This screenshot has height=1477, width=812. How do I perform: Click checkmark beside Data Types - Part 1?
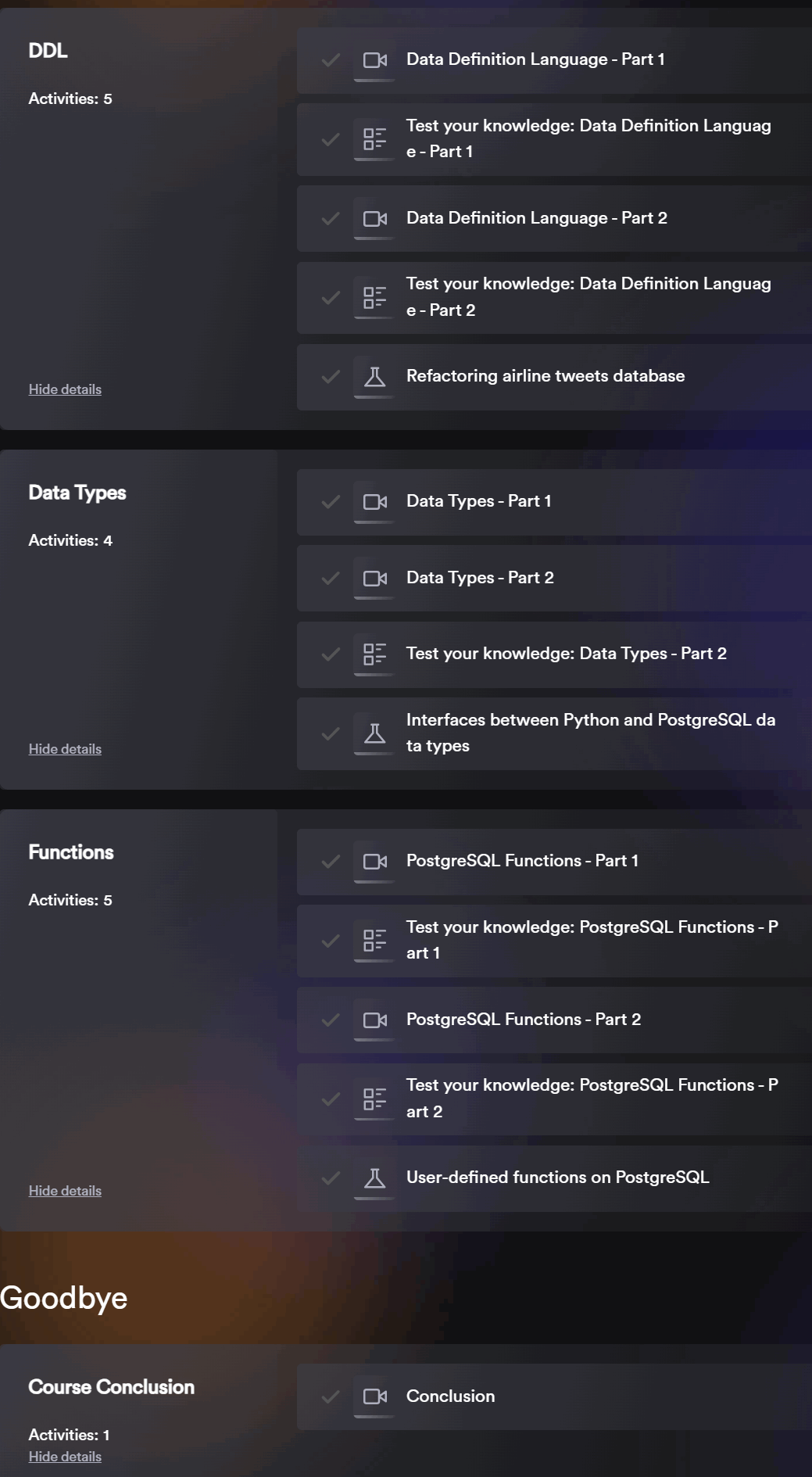click(331, 502)
